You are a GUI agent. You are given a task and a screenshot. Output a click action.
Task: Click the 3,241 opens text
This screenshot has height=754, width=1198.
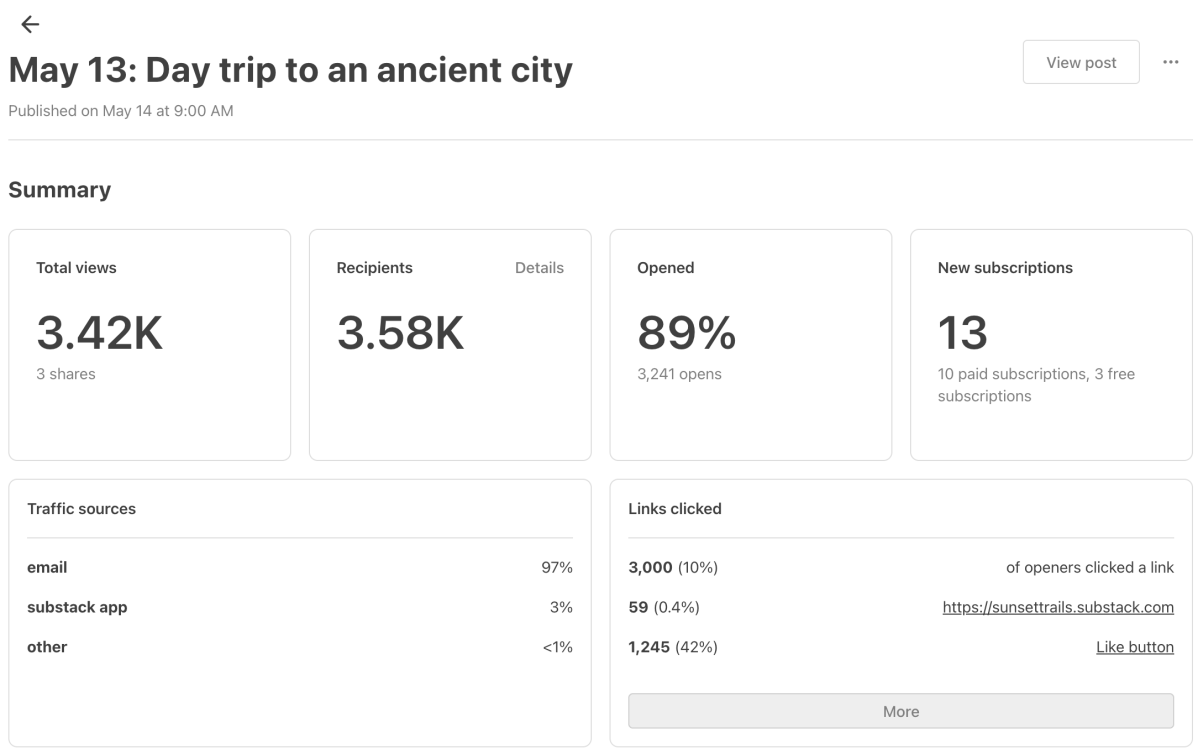tap(679, 374)
